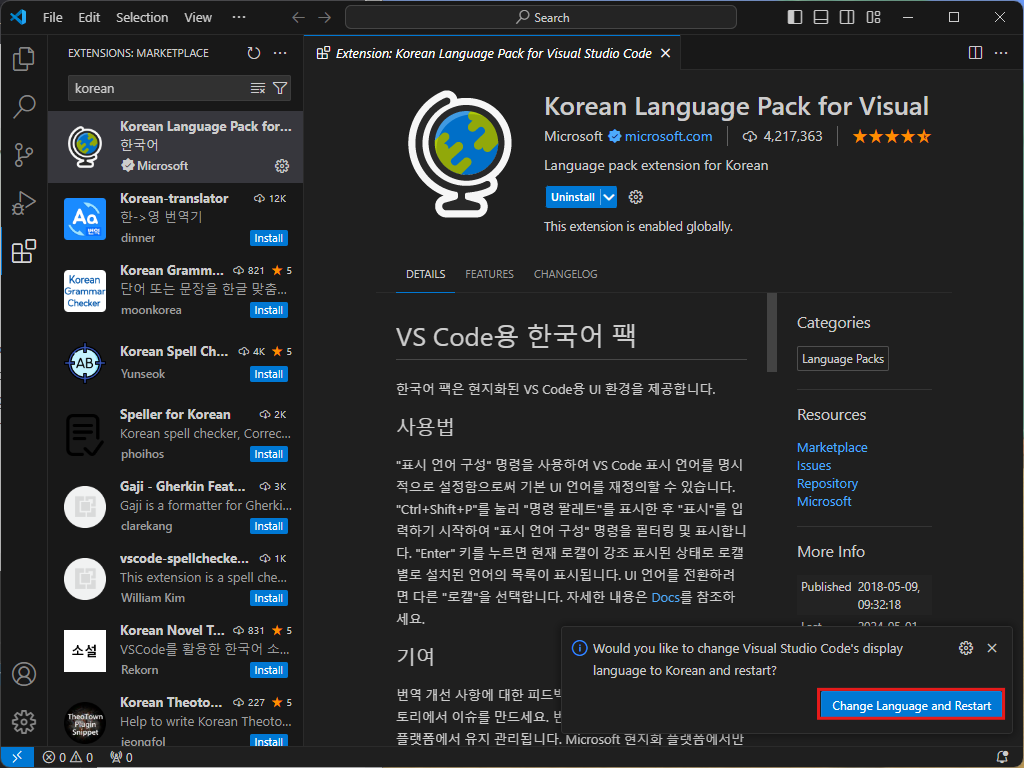Image resolution: width=1024 pixels, height=768 pixels.
Task: Open the Accounts menu icon
Action: [x=24, y=674]
